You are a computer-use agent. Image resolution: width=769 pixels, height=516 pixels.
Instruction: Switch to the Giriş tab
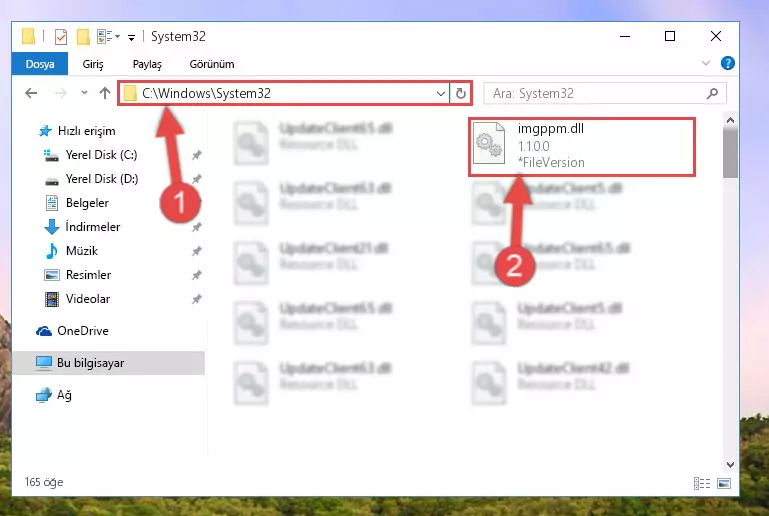pyautogui.click(x=93, y=64)
